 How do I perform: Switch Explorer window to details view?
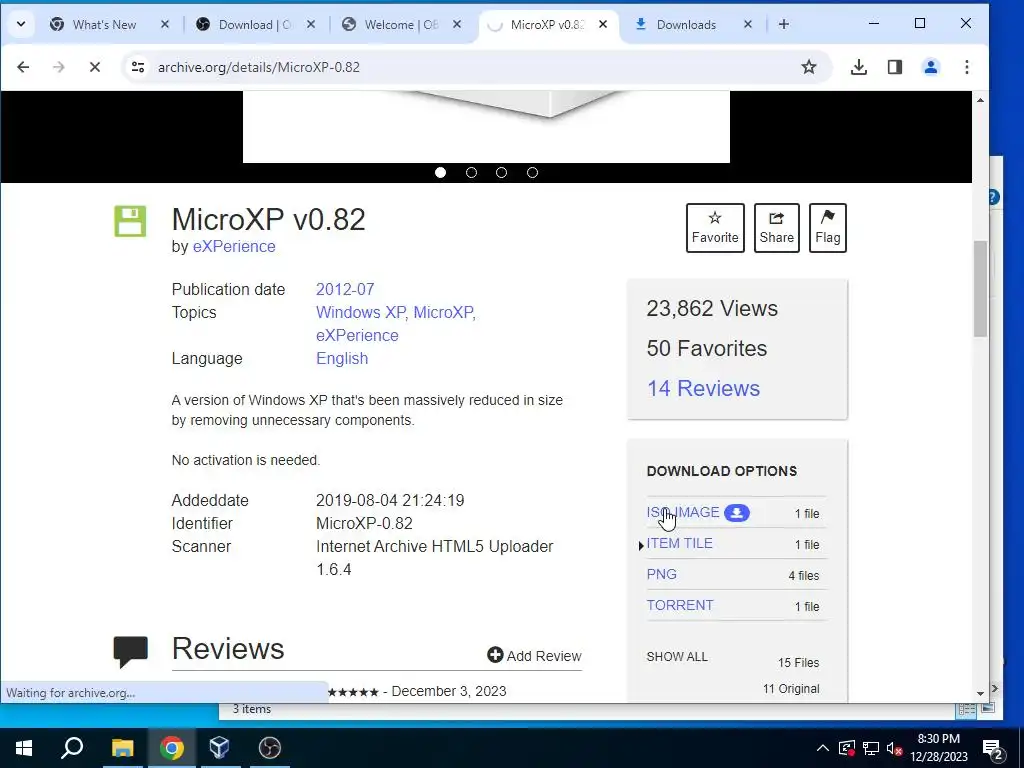(967, 709)
